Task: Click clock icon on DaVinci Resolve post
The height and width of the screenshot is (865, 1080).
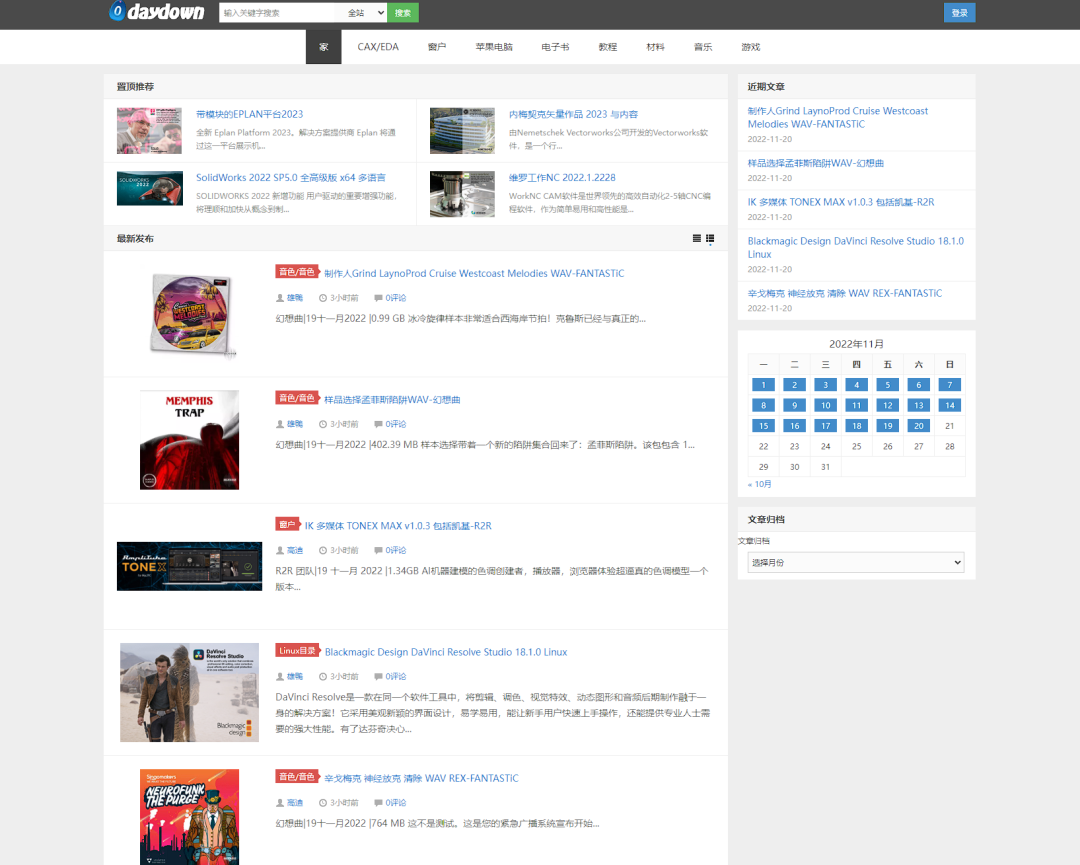Action: coord(322,676)
